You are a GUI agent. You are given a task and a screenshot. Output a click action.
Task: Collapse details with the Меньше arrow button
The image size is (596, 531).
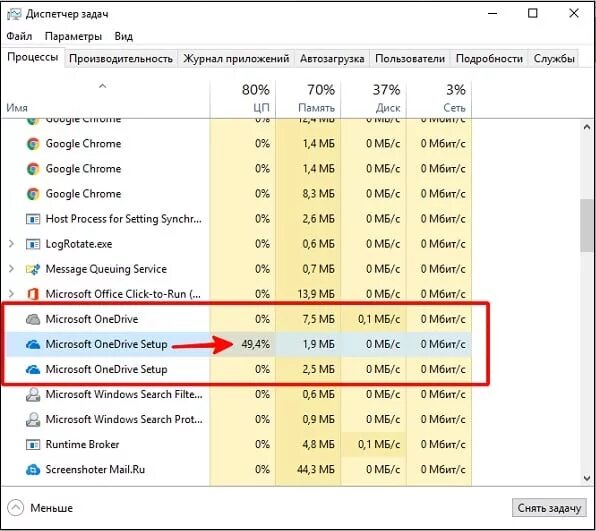click(16, 508)
